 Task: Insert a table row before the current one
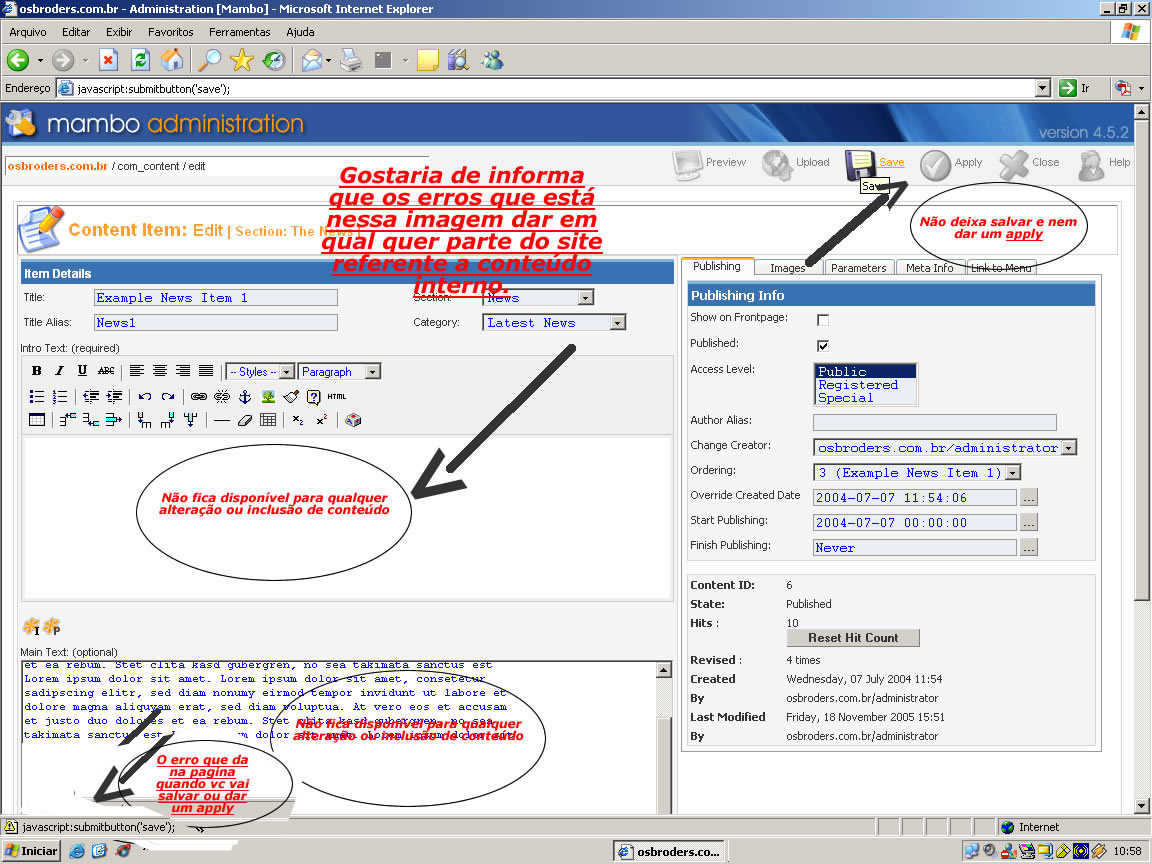pyautogui.click(x=68, y=420)
